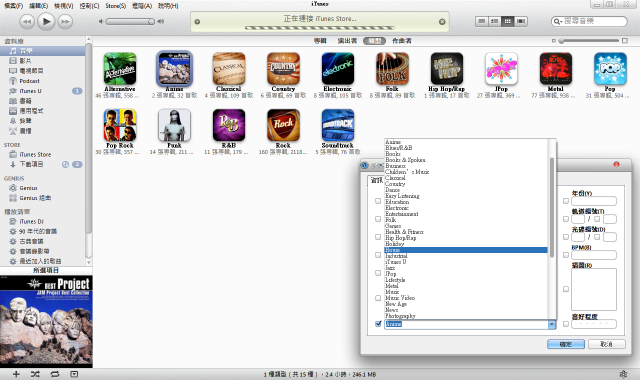Open the Classical genre tile
The width and height of the screenshot is (640, 380).
pyautogui.click(x=229, y=69)
